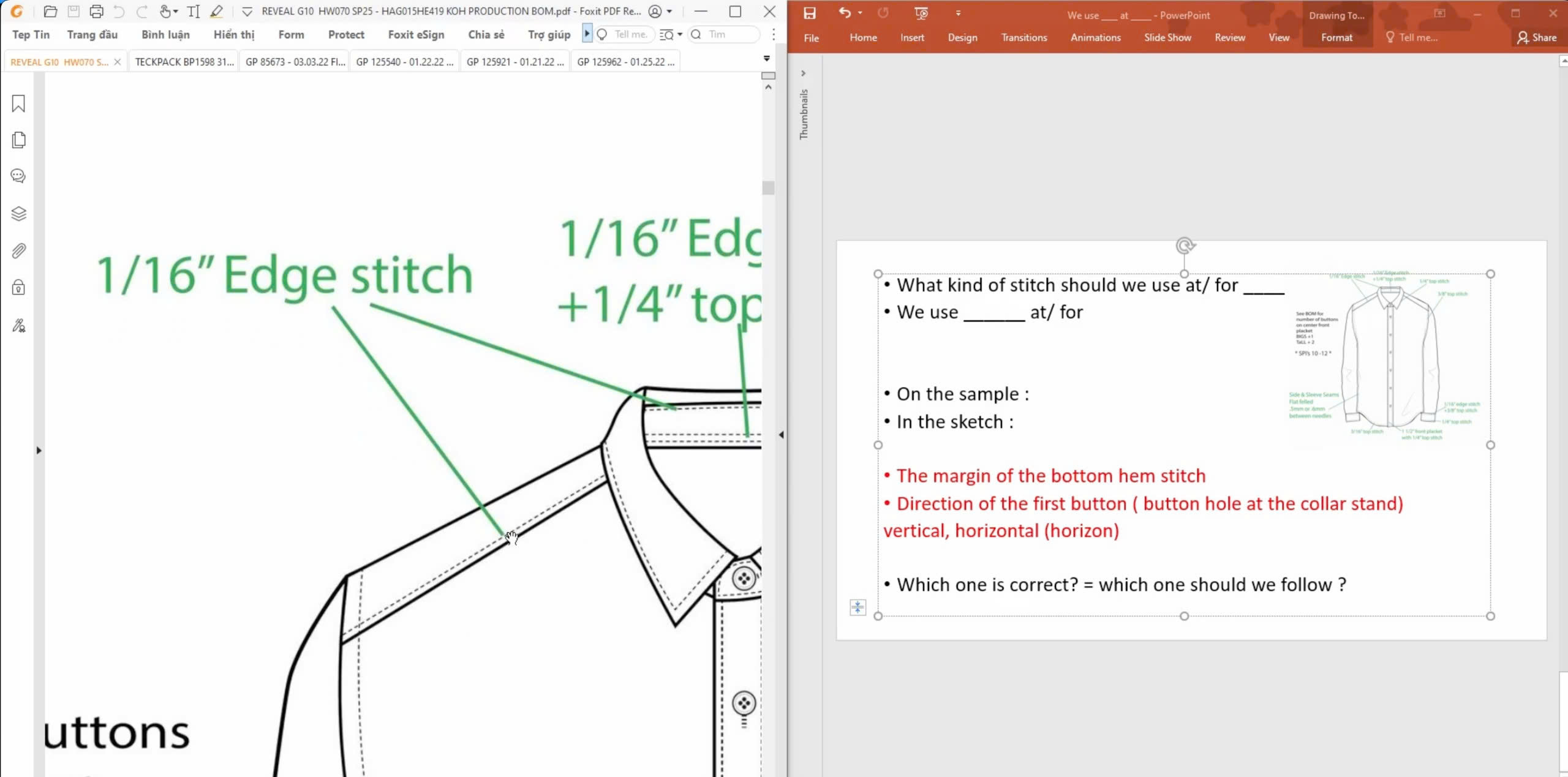The width and height of the screenshot is (1568, 777).
Task: Select the Highlight pen tool
Action: [216, 12]
